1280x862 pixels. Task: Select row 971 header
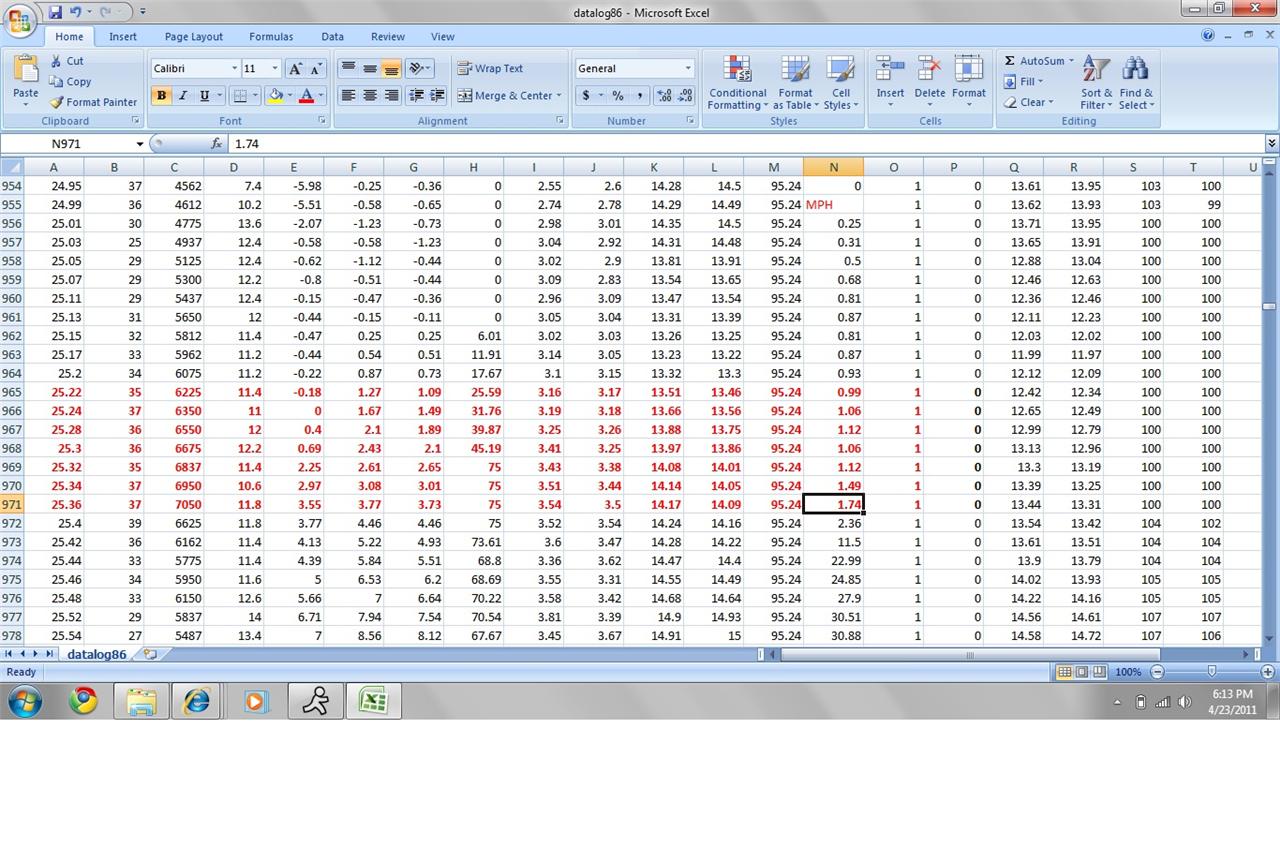(12, 505)
